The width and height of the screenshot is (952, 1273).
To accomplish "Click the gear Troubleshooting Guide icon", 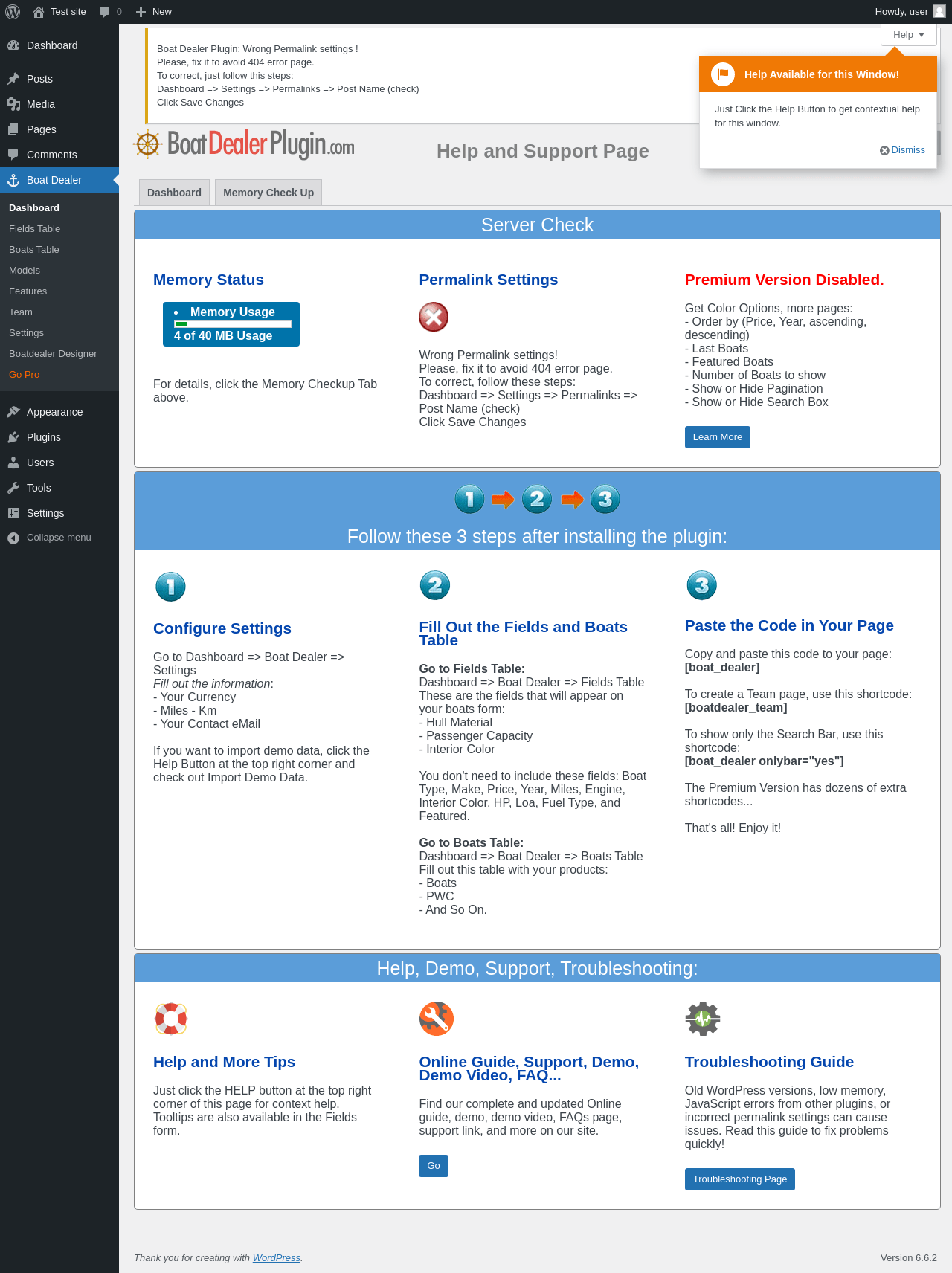I will [703, 1019].
